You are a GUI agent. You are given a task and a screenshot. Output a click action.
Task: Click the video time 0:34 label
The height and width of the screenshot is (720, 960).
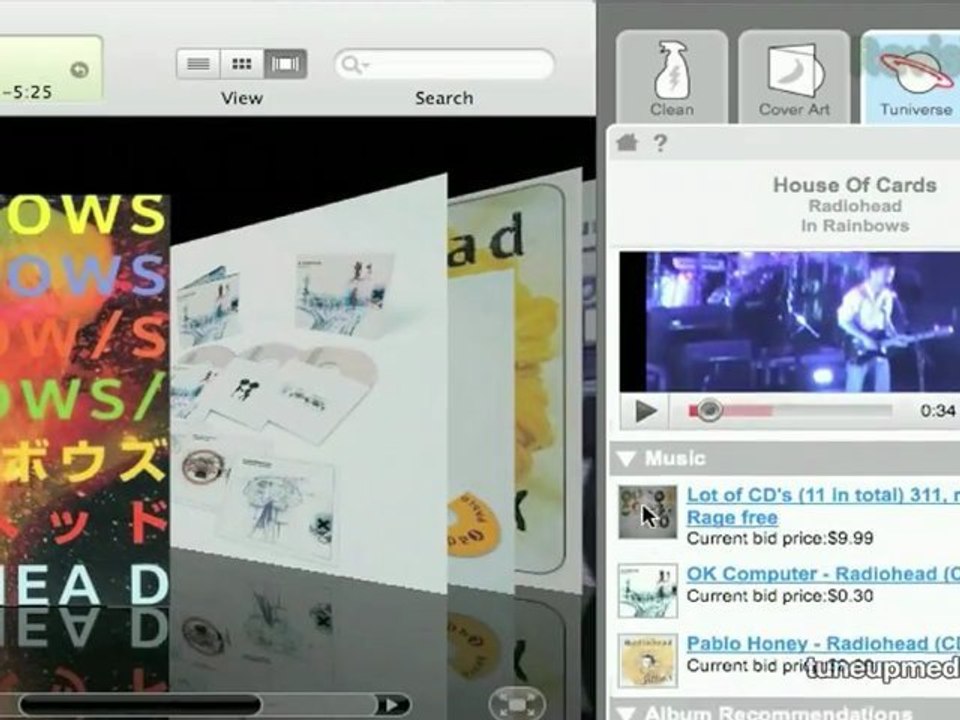938,410
